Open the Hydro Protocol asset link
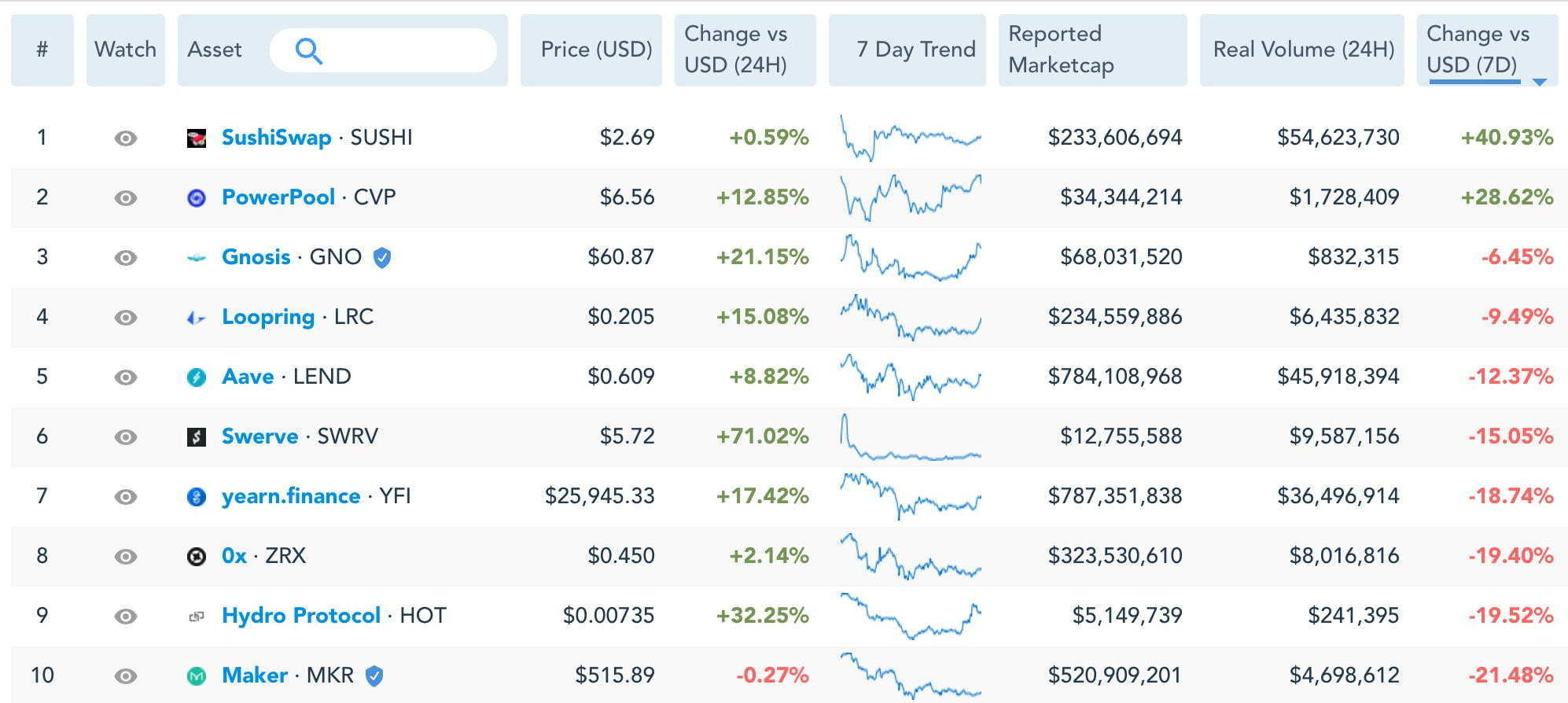The image size is (1568, 703). 300,615
